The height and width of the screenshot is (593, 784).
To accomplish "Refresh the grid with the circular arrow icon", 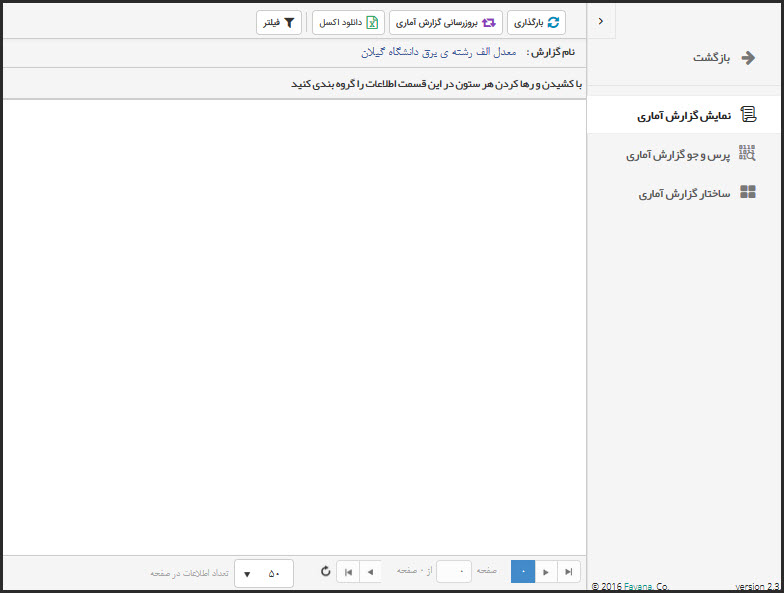I will [325, 572].
